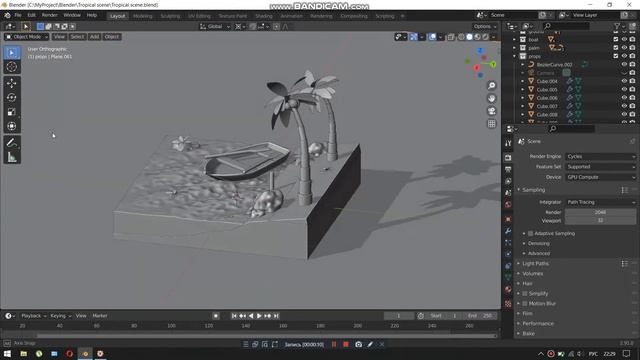Open Object properties tab
Screen dimensions: 640x360
coord(508,219)
